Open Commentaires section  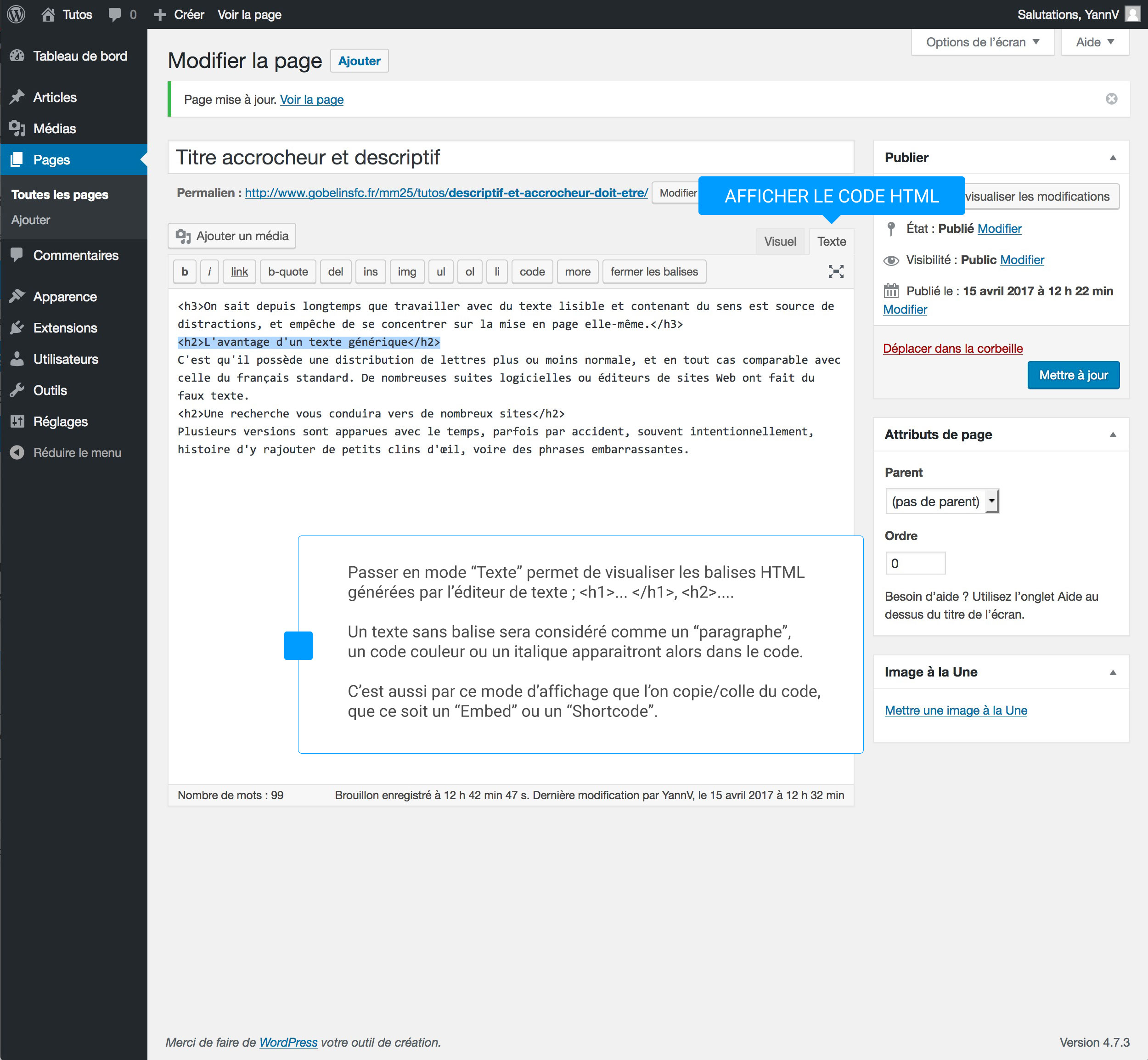(73, 255)
